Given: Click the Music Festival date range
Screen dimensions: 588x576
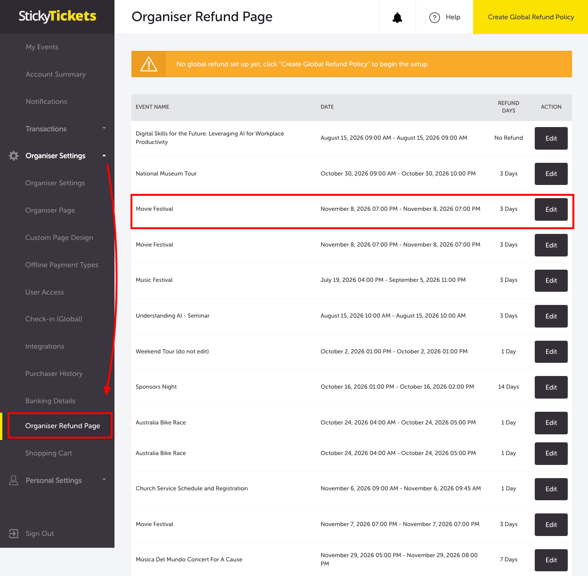Looking at the screenshot, I should pyautogui.click(x=393, y=280).
